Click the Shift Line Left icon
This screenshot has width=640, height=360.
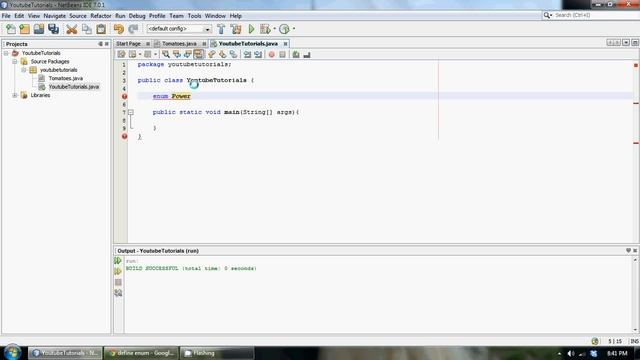tap(247, 54)
